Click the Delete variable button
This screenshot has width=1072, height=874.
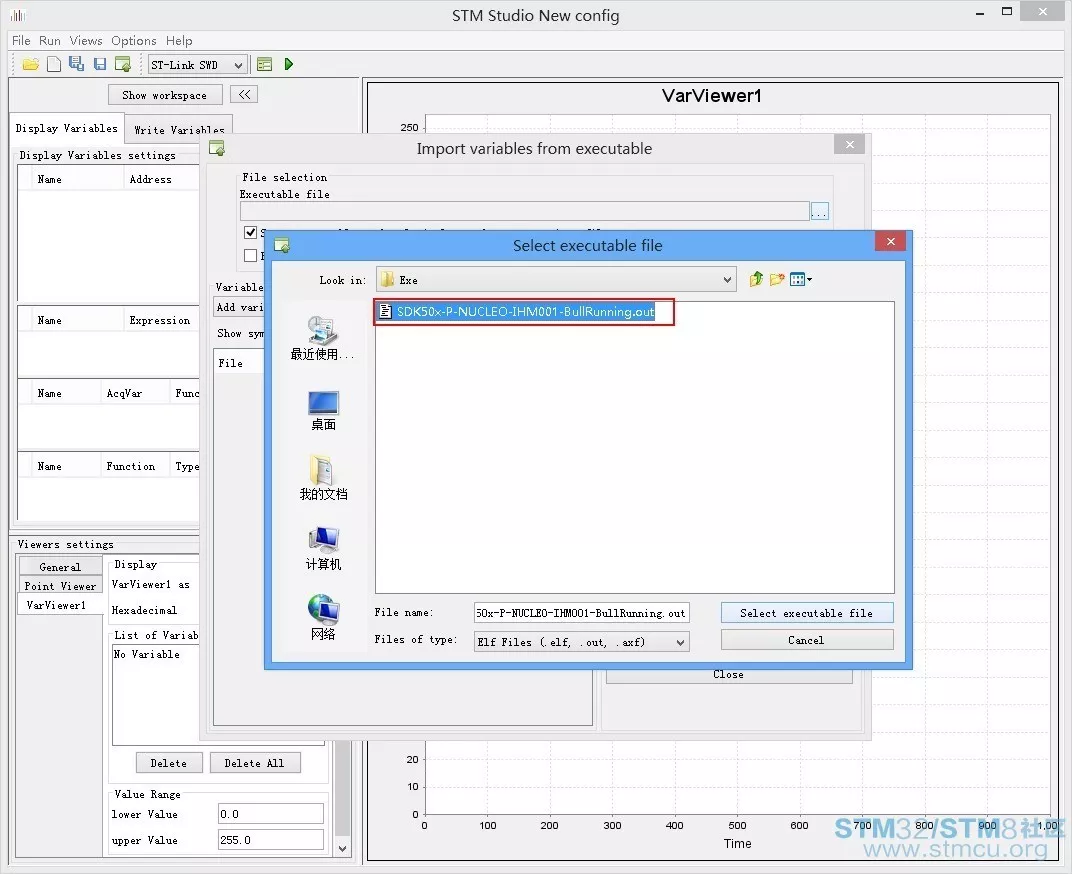(x=168, y=763)
